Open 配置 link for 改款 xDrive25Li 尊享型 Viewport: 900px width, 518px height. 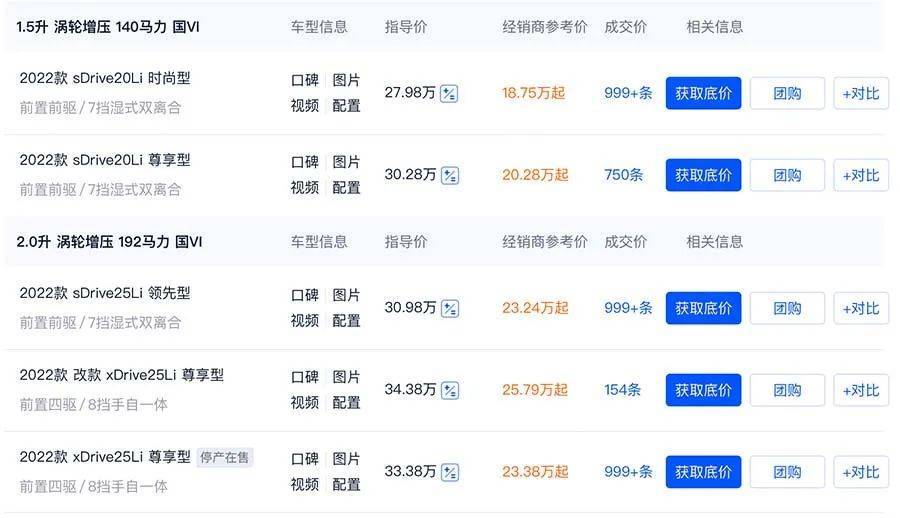point(346,403)
